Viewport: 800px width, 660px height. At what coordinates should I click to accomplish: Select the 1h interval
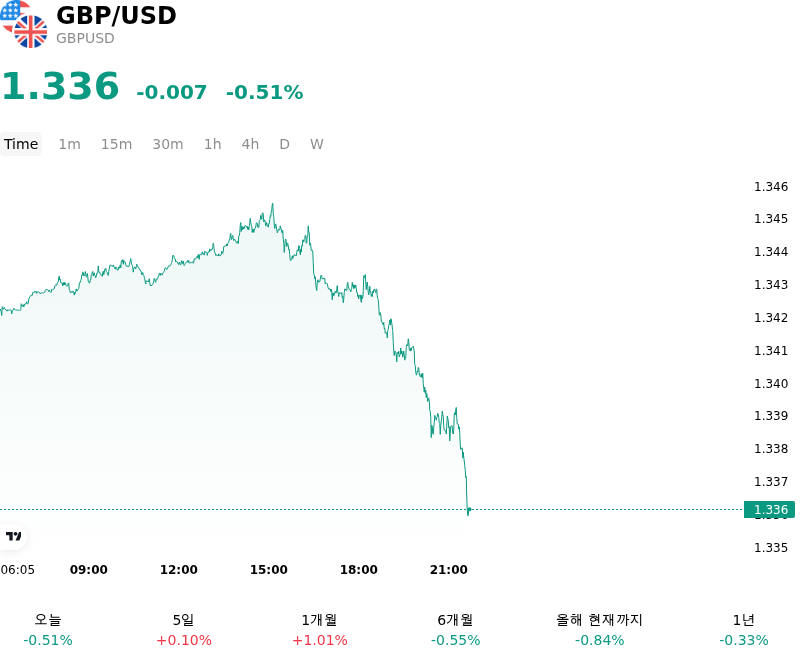point(213,144)
